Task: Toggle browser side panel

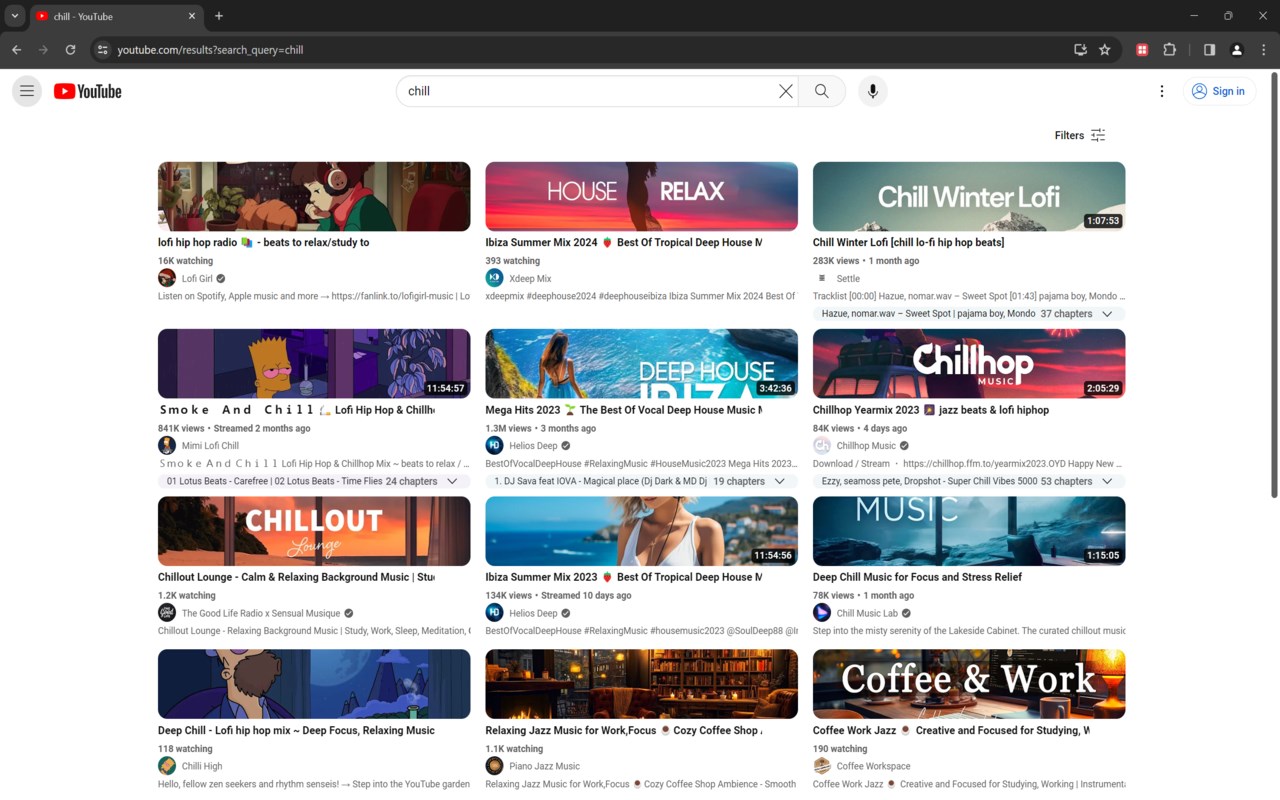Action: click(x=1209, y=50)
